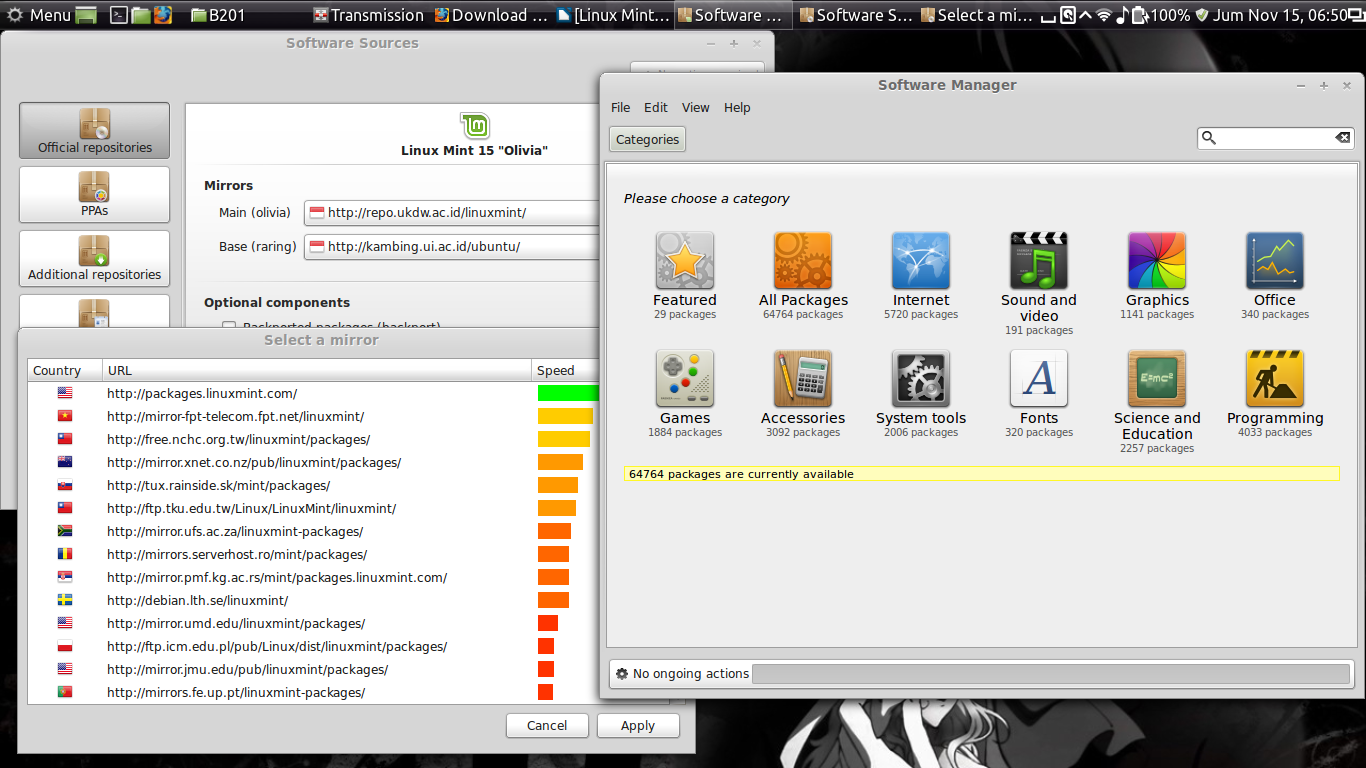The width and height of the screenshot is (1366, 768).
Task: Click Apply in Select a mirror dialog
Action: (638, 726)
